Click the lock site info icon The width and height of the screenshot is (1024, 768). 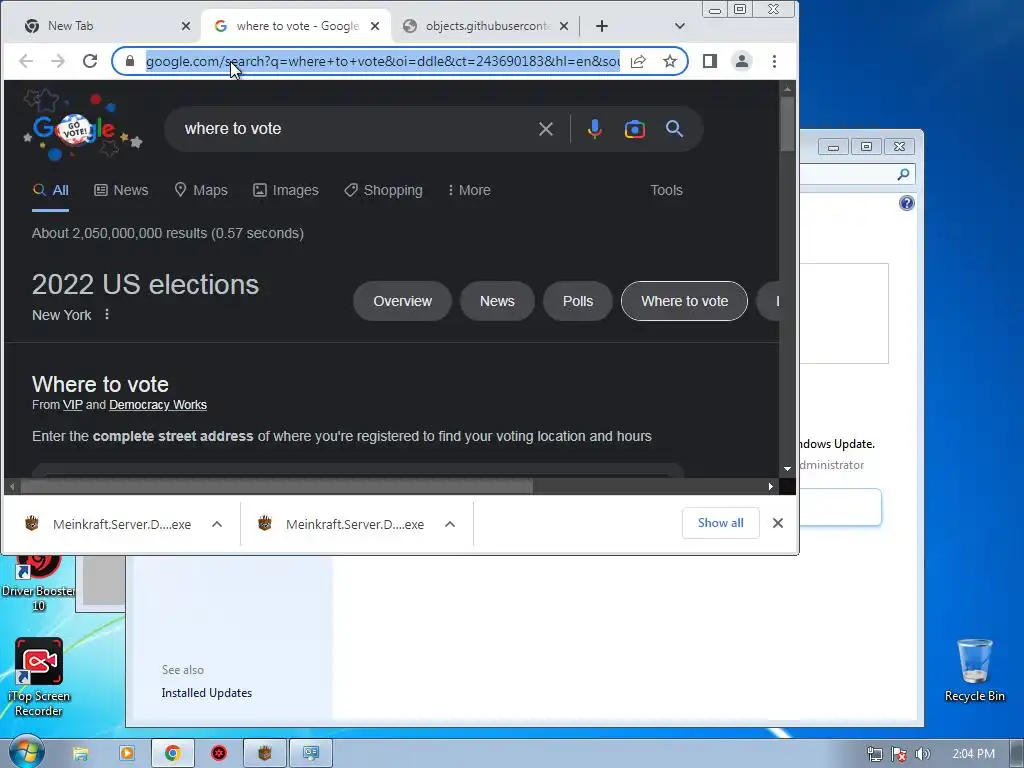point(130,61)
